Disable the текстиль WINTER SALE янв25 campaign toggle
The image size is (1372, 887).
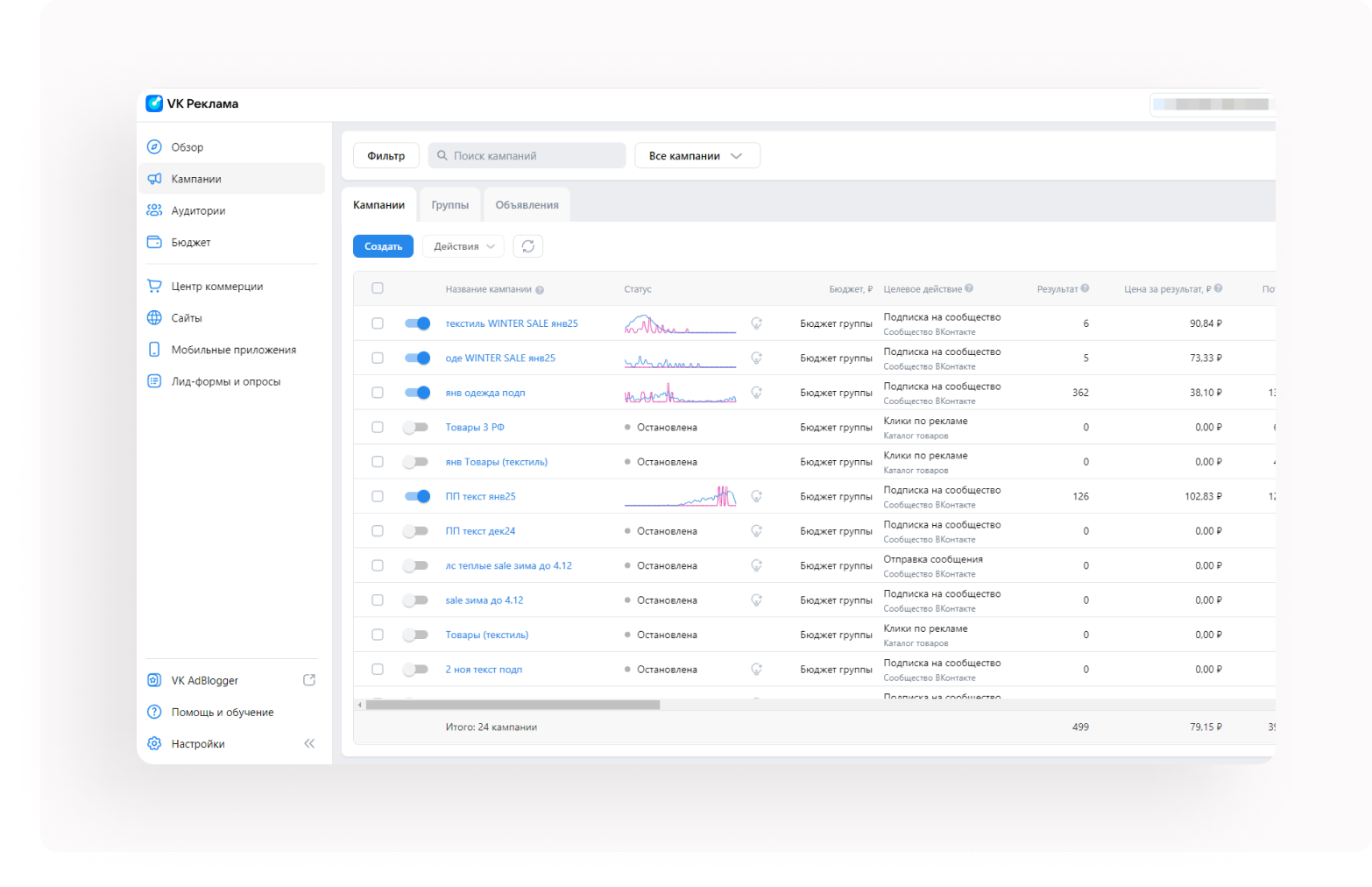(417, 323)
